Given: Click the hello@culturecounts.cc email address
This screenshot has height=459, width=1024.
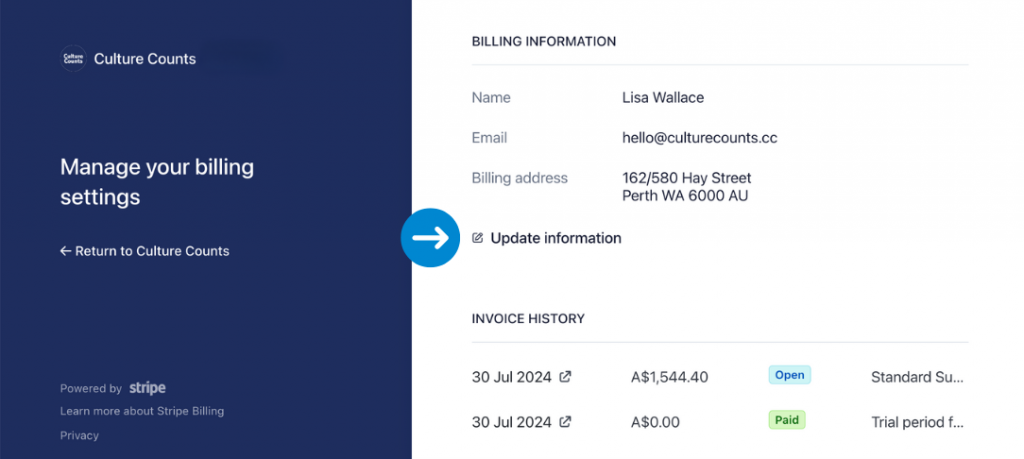Looking at the screenshot, I should point(699,138).
